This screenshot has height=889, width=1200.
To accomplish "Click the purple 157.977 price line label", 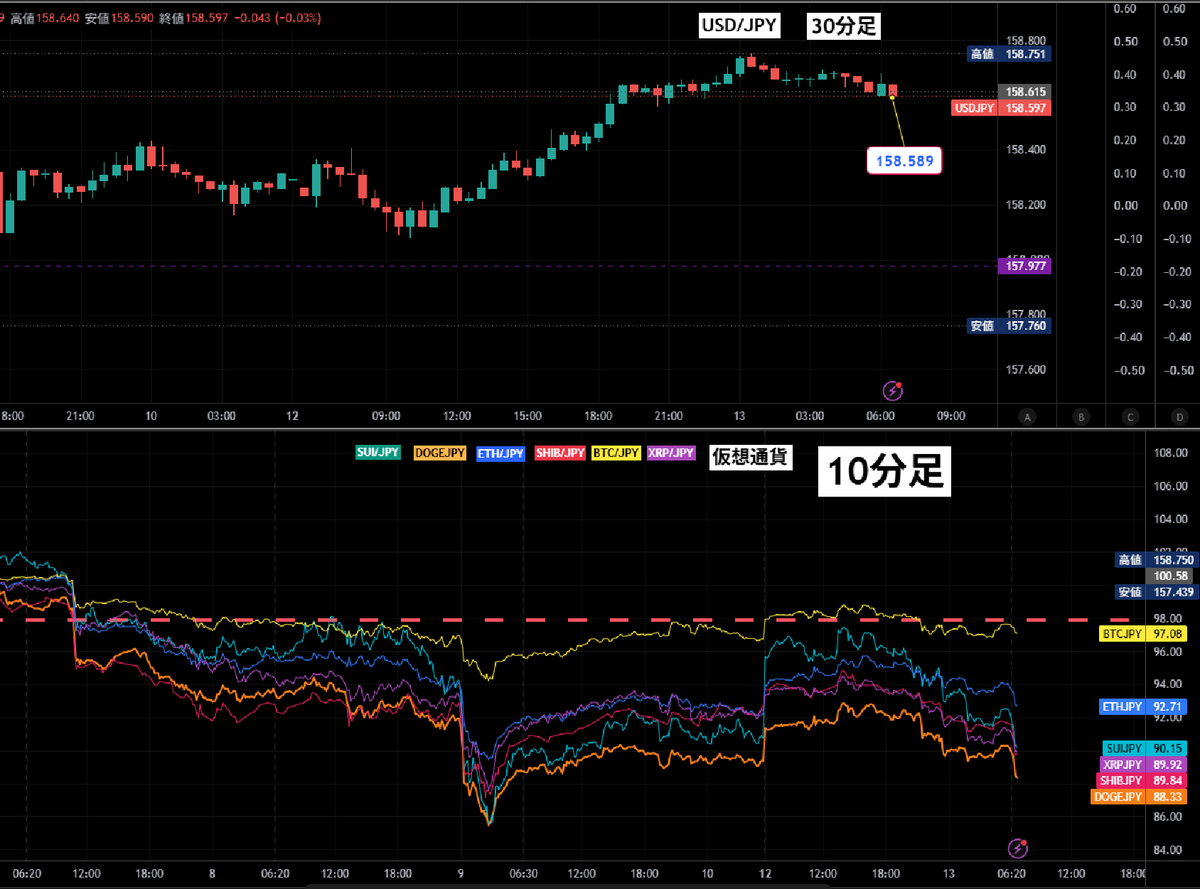I will 1025,266.
